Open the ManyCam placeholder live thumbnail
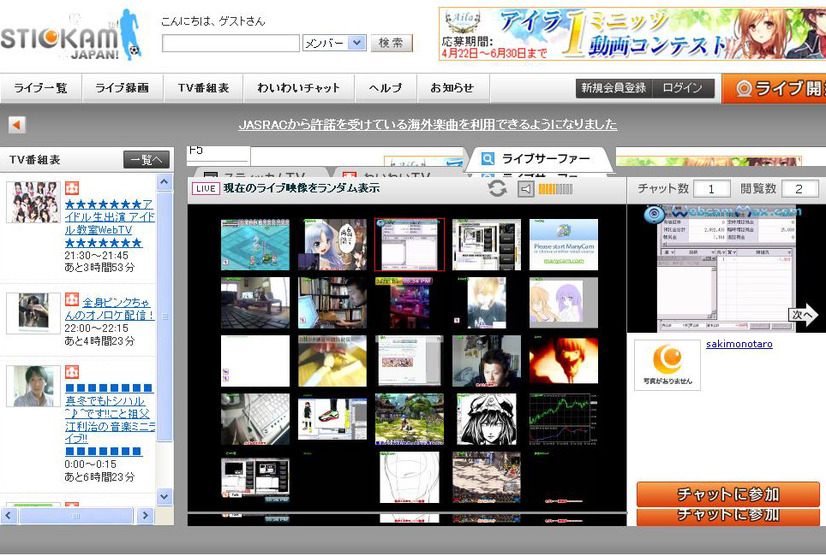The height and width of the screenshot is (556, 826). click(564, 245)
